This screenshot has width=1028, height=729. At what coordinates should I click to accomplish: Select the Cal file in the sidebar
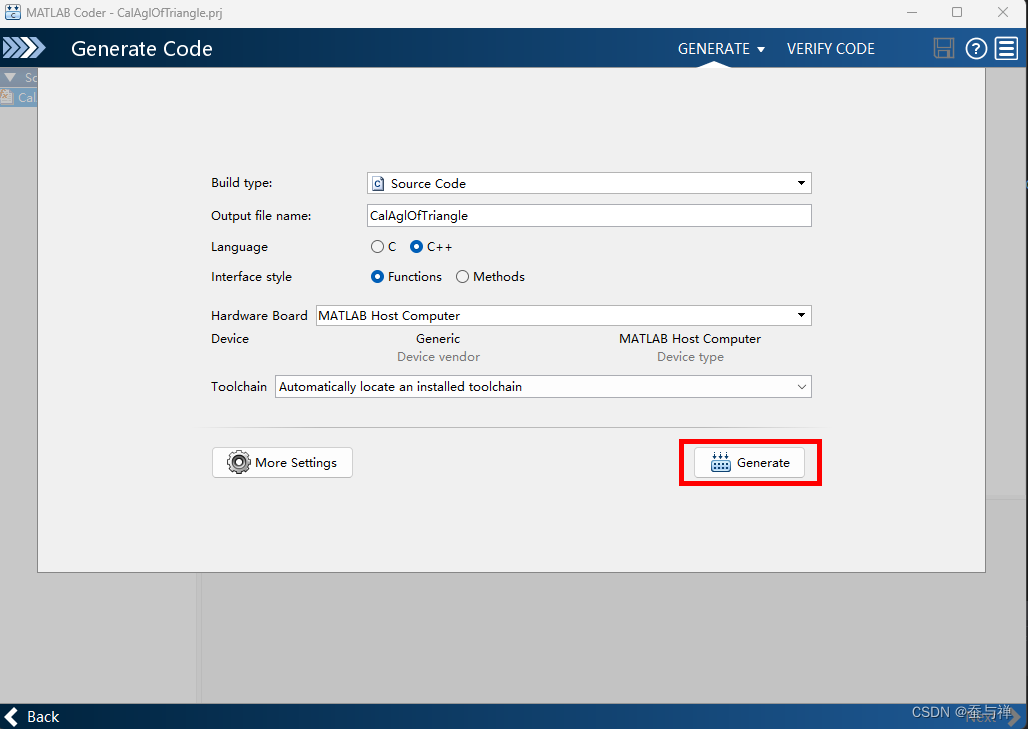tap(18, 97)
